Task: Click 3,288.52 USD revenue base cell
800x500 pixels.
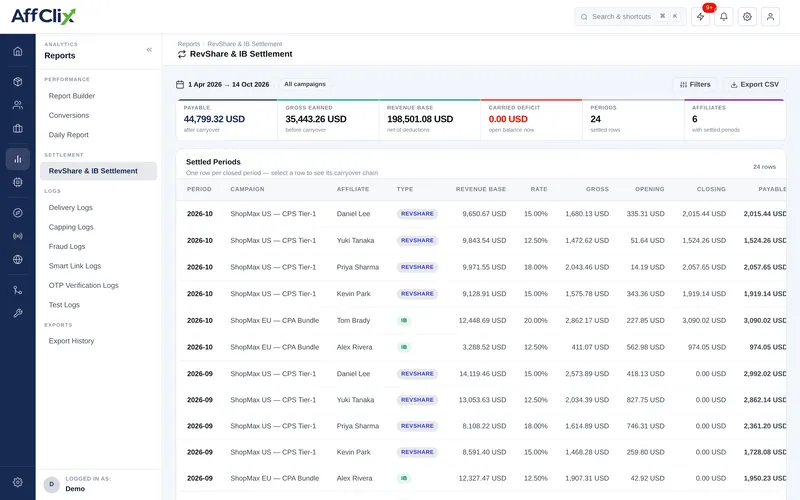Action: 484,347
